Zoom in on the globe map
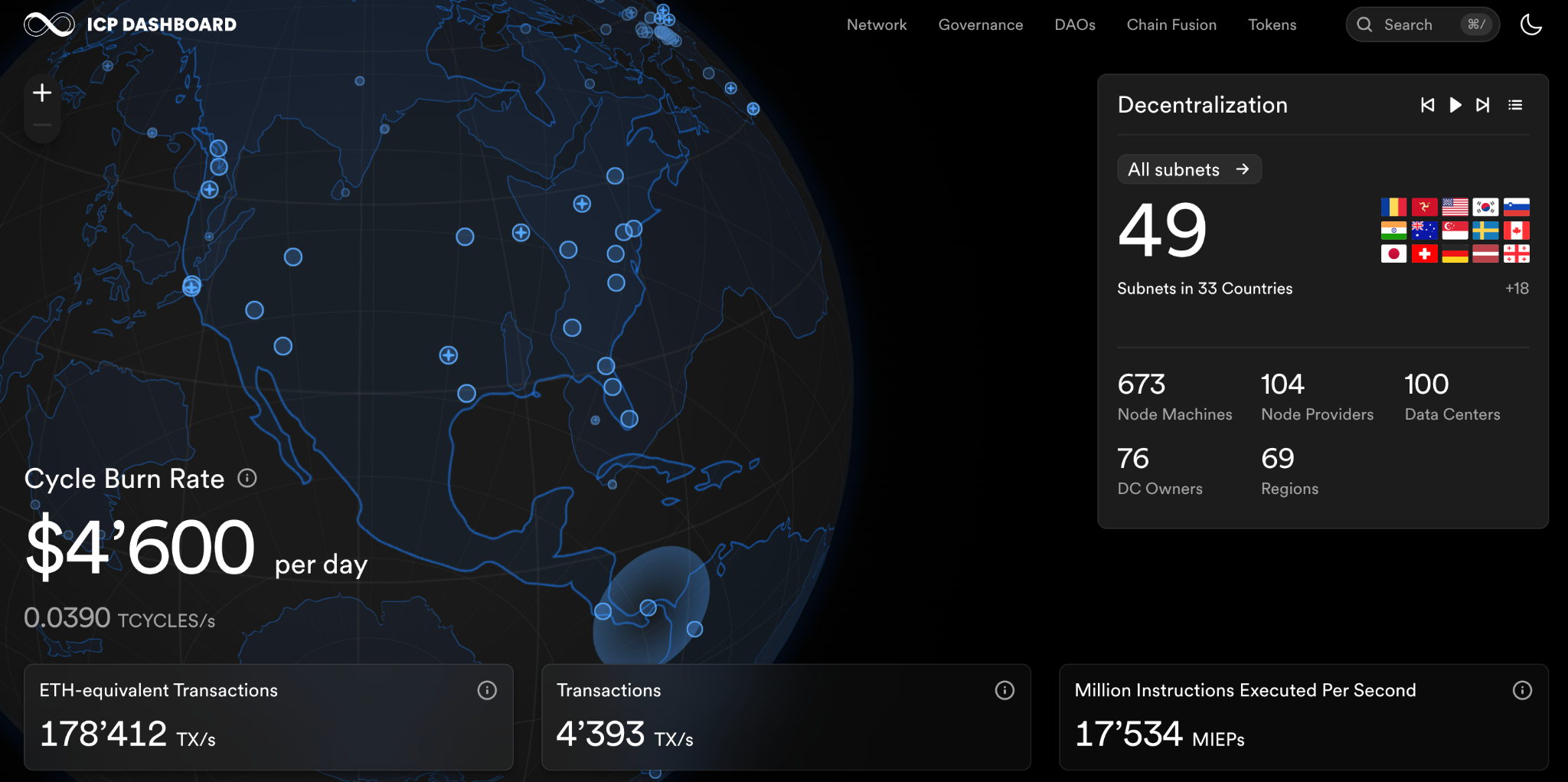The width and height of the screenshot is (1568, 782). click(x=42, y=93)
